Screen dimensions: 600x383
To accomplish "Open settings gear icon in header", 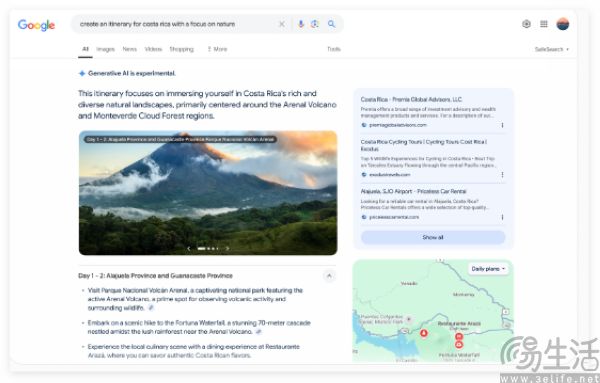I will (x=526, y=24).
